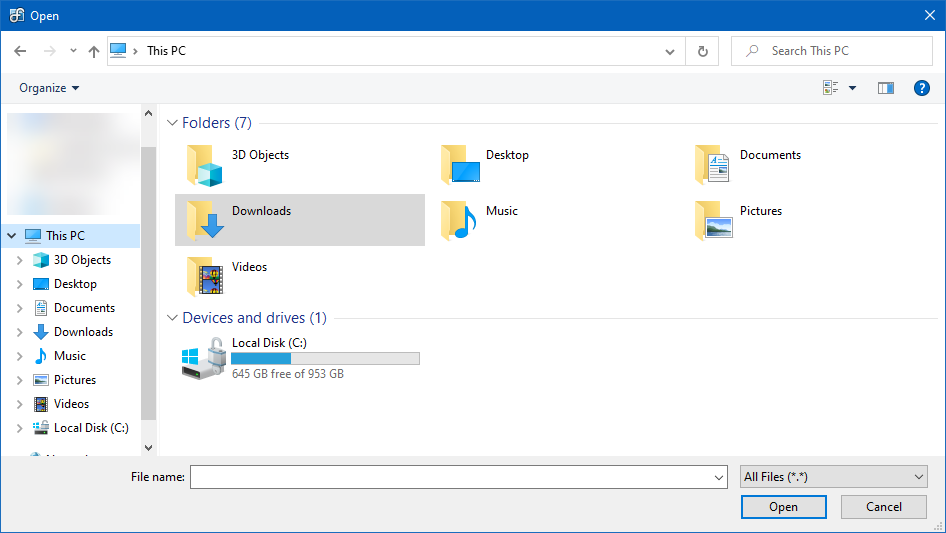Expand Pictures in sidebar tree

(19, 380)
